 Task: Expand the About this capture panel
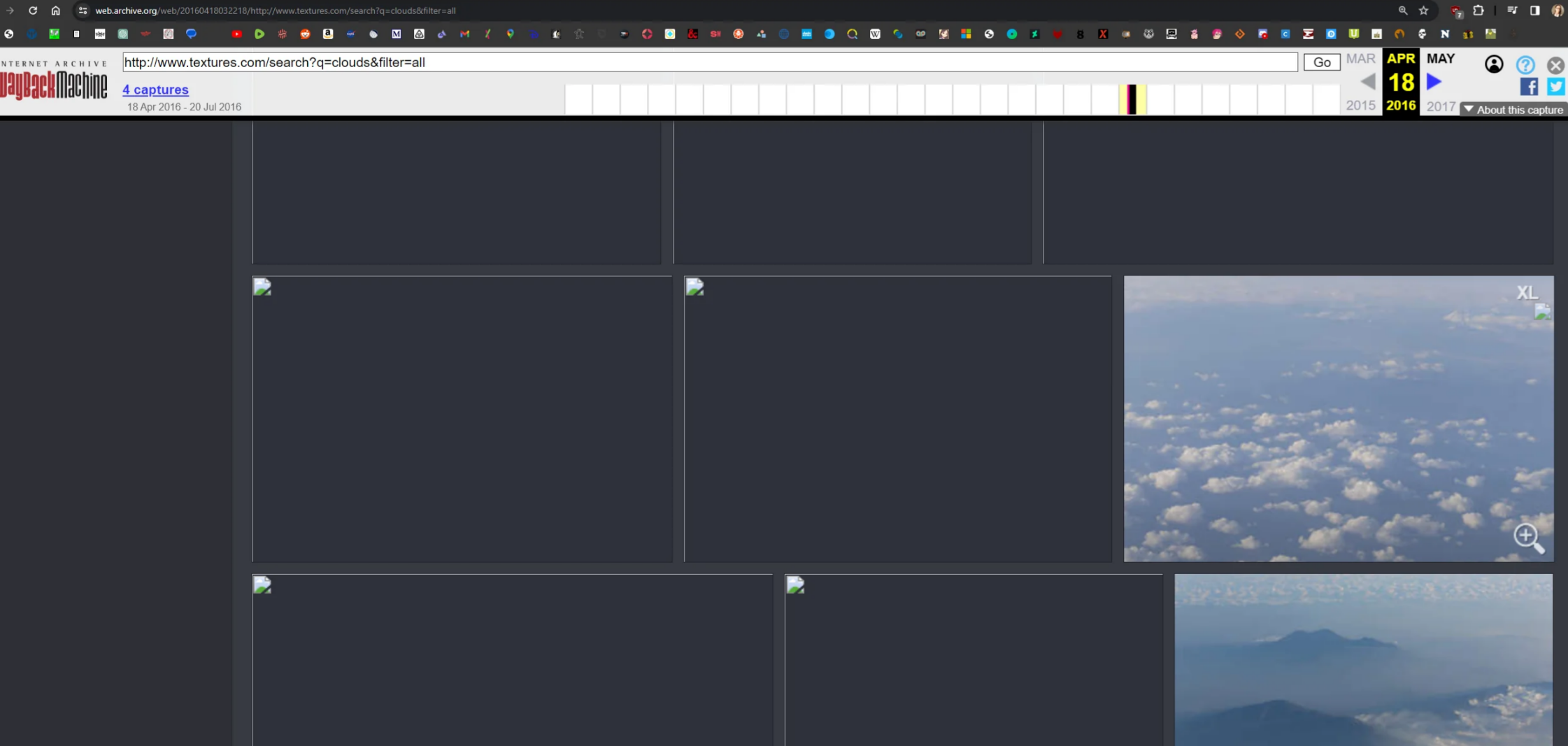click(1513, 110)
